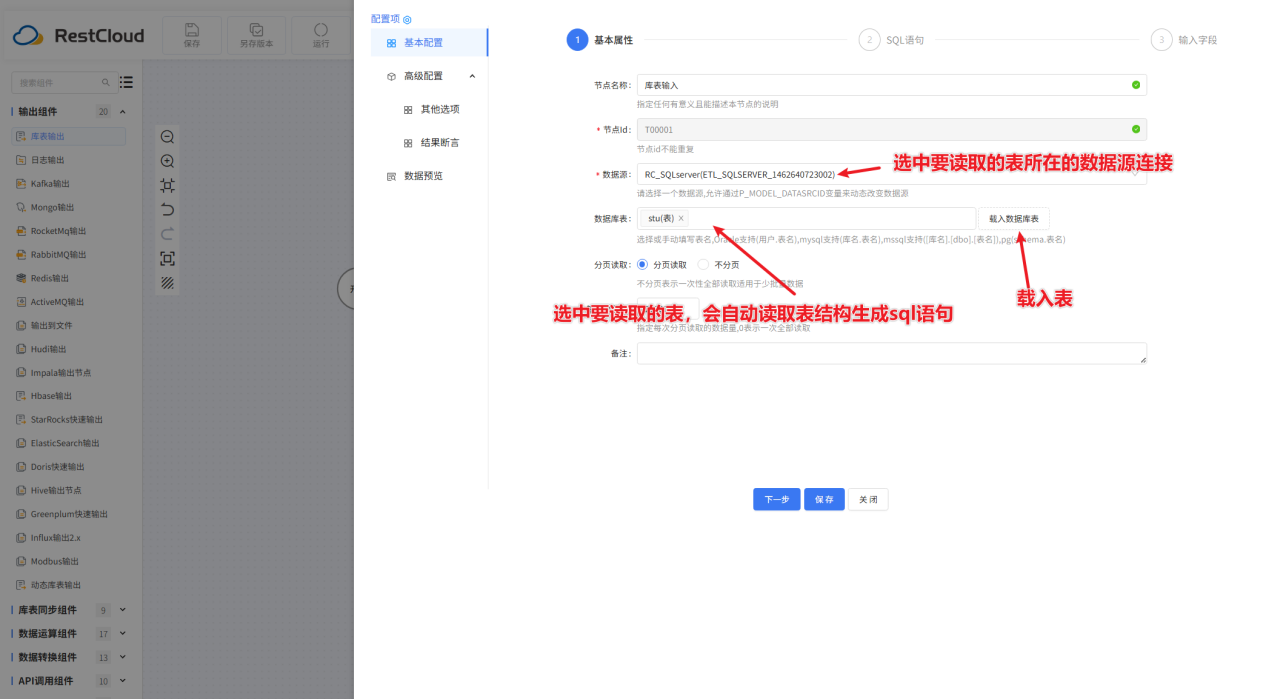Click the RocketMq输出 component icon

(21, 231)
